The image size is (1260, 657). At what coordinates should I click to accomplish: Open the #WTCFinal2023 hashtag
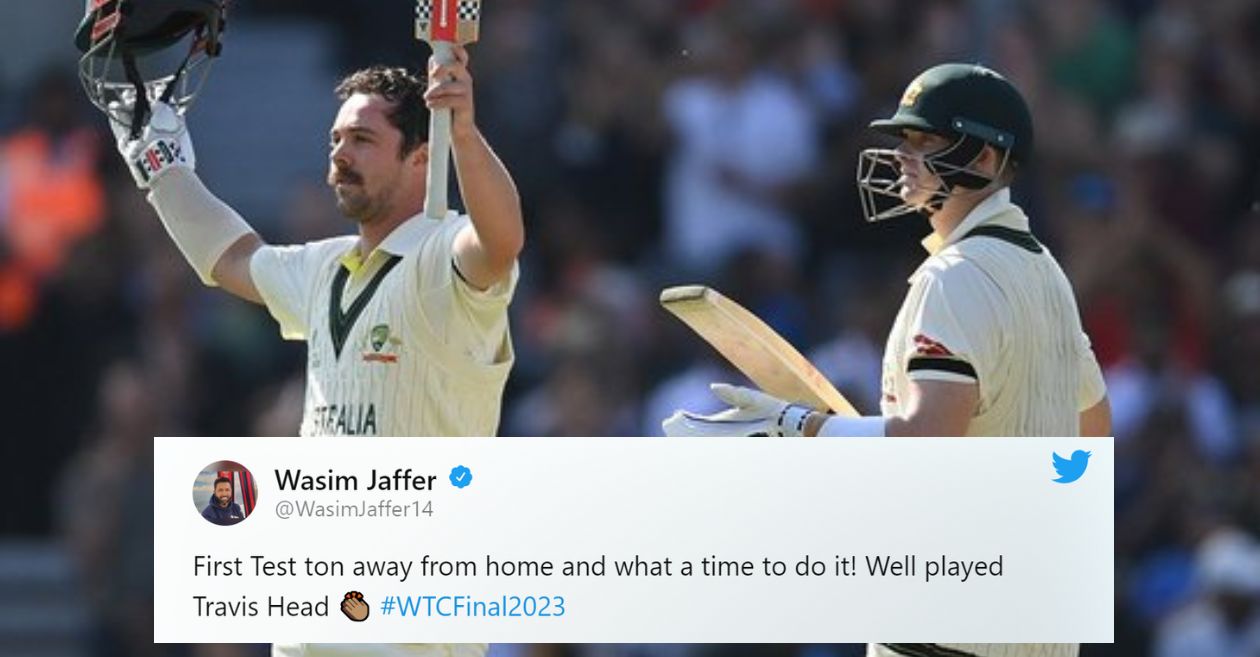(473, 606)
